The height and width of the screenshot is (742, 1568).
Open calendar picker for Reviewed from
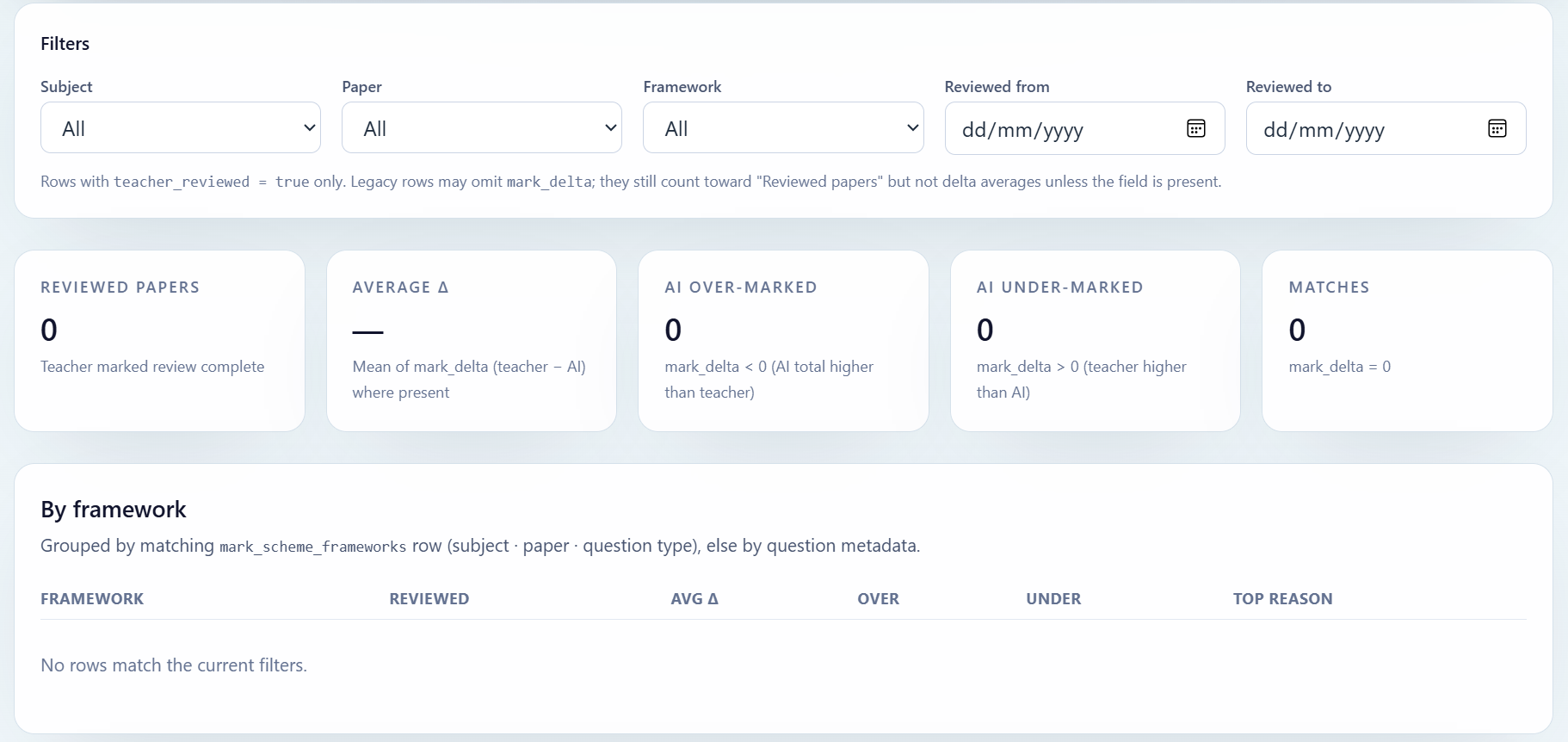click(1195, 128)
